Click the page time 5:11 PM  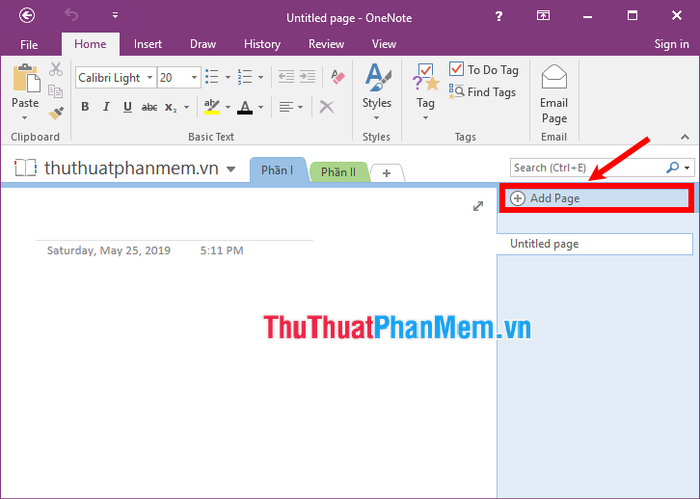(x=221, y=250)
